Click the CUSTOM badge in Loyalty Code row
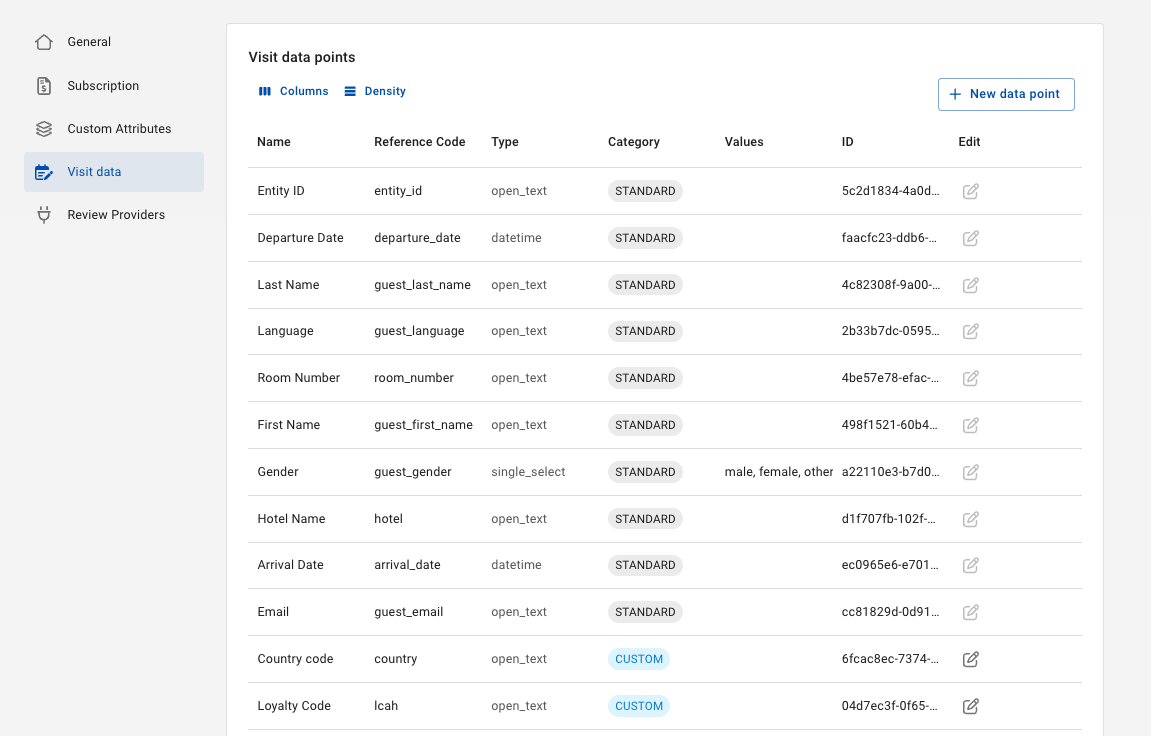Screen dimensions: 1151x736 (639, 706)
